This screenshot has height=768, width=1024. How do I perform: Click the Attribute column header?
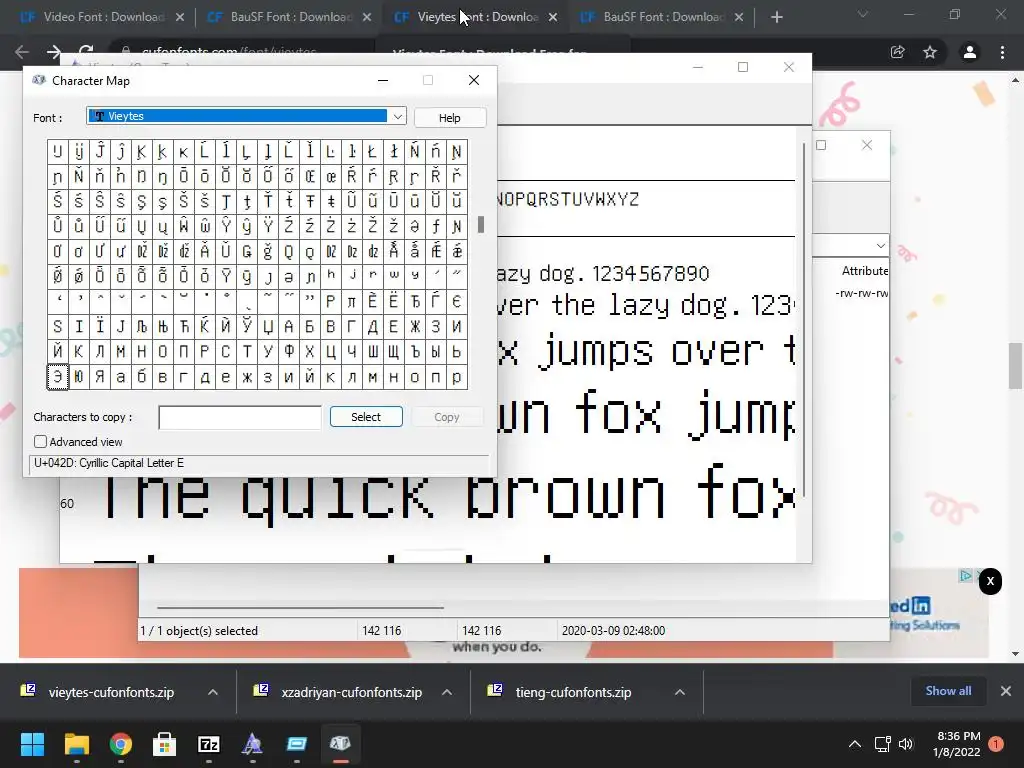pos(864,271)
